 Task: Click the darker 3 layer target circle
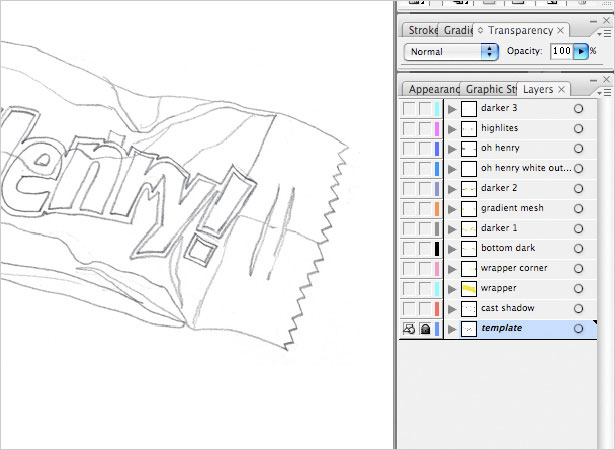579,109
